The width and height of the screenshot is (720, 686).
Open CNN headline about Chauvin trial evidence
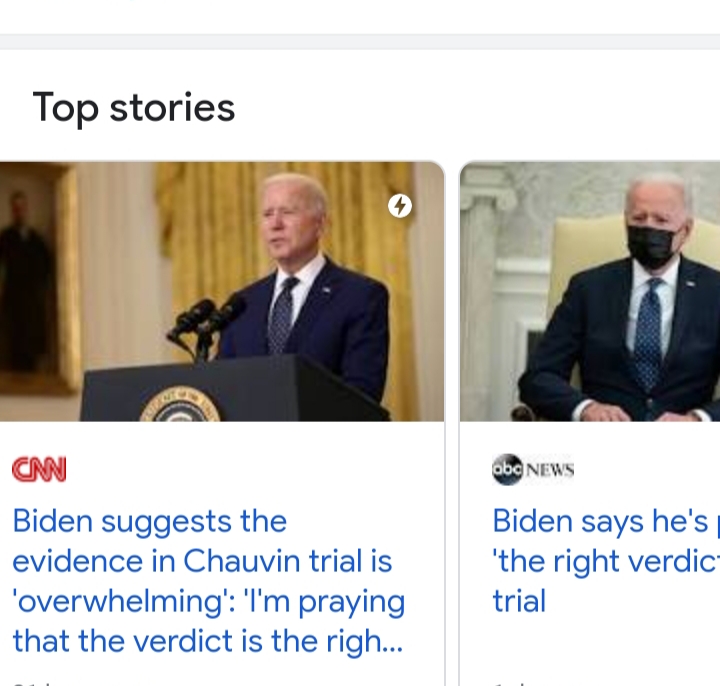point(200,580)
